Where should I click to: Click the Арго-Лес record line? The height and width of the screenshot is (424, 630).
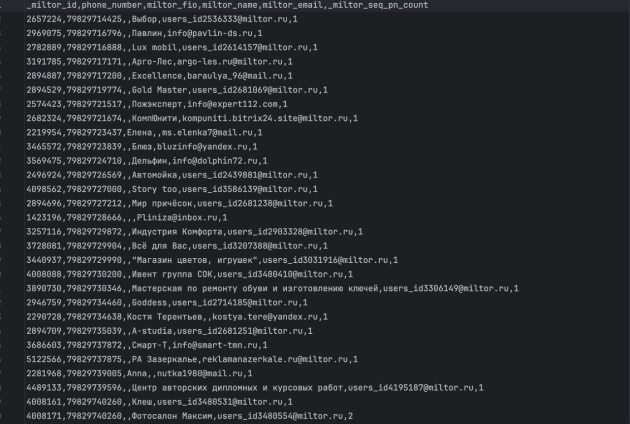point(160,61)
